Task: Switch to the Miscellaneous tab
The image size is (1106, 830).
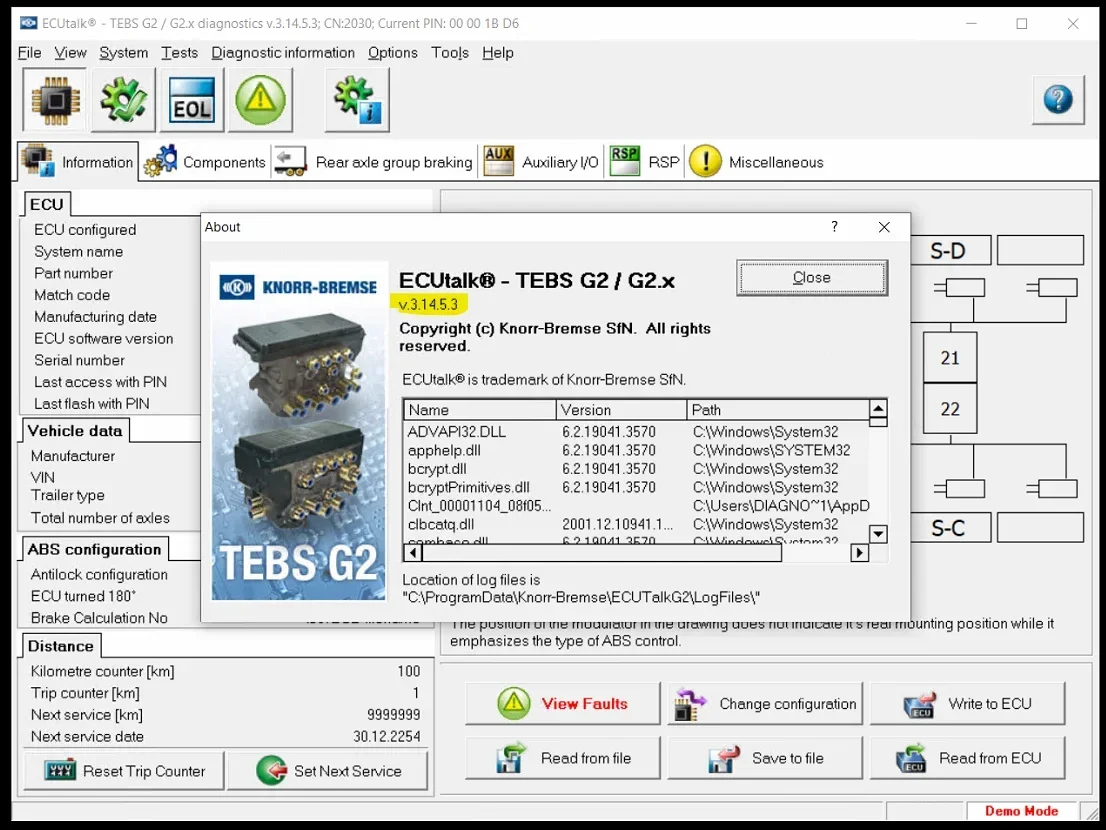Action: 756,162
